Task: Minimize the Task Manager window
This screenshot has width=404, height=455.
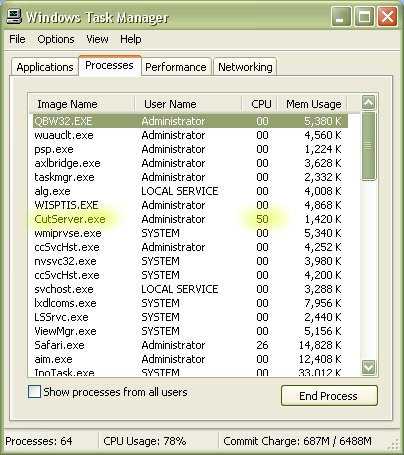Action: pos(341,16)
